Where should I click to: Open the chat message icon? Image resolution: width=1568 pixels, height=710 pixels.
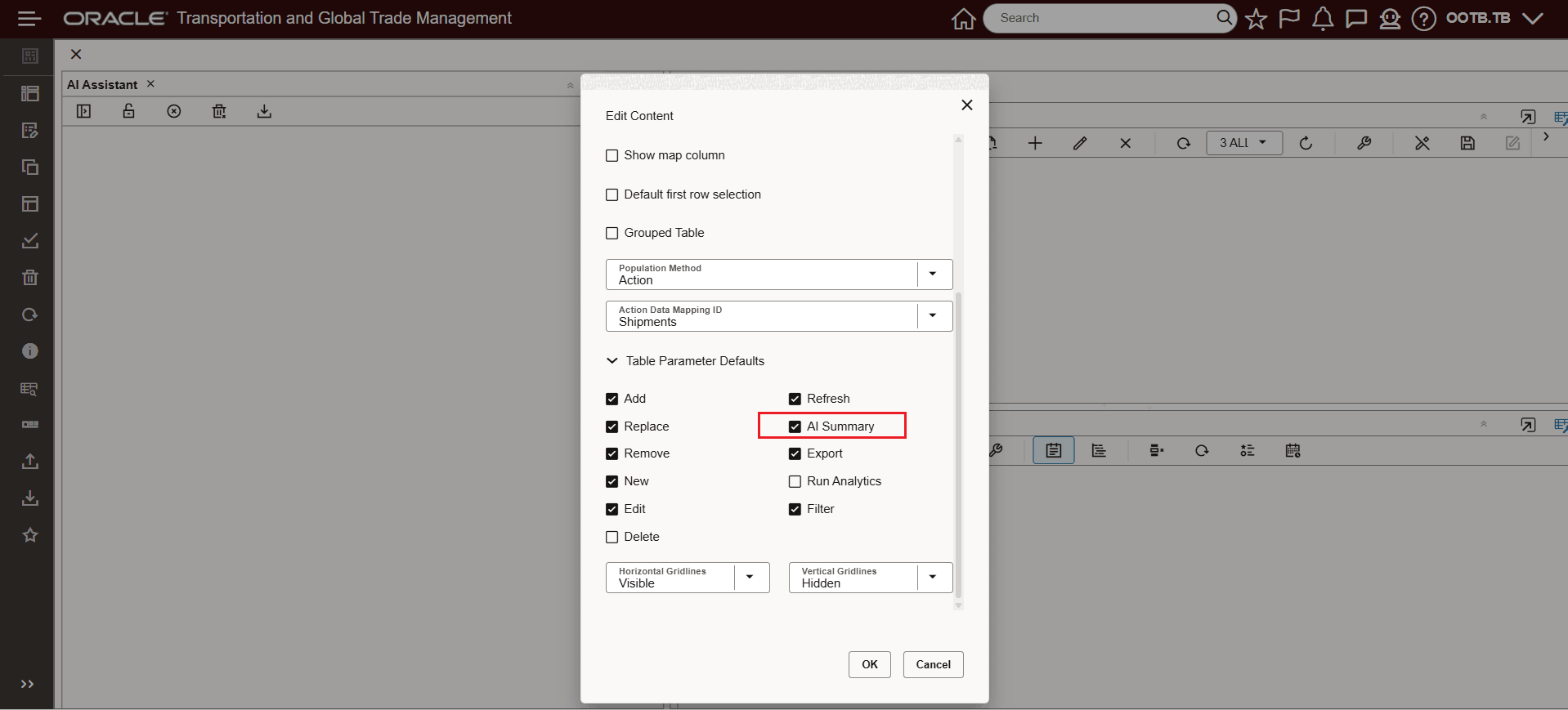pyautogui.click(x=1356, y=18)
